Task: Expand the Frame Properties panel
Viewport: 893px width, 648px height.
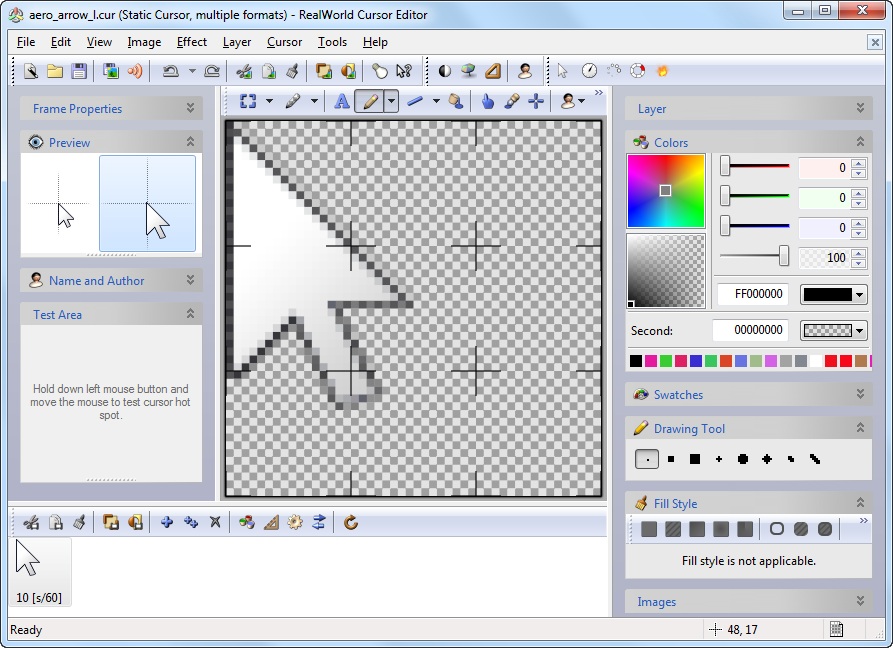Action: pyautogui.click(x=192, y=108)
